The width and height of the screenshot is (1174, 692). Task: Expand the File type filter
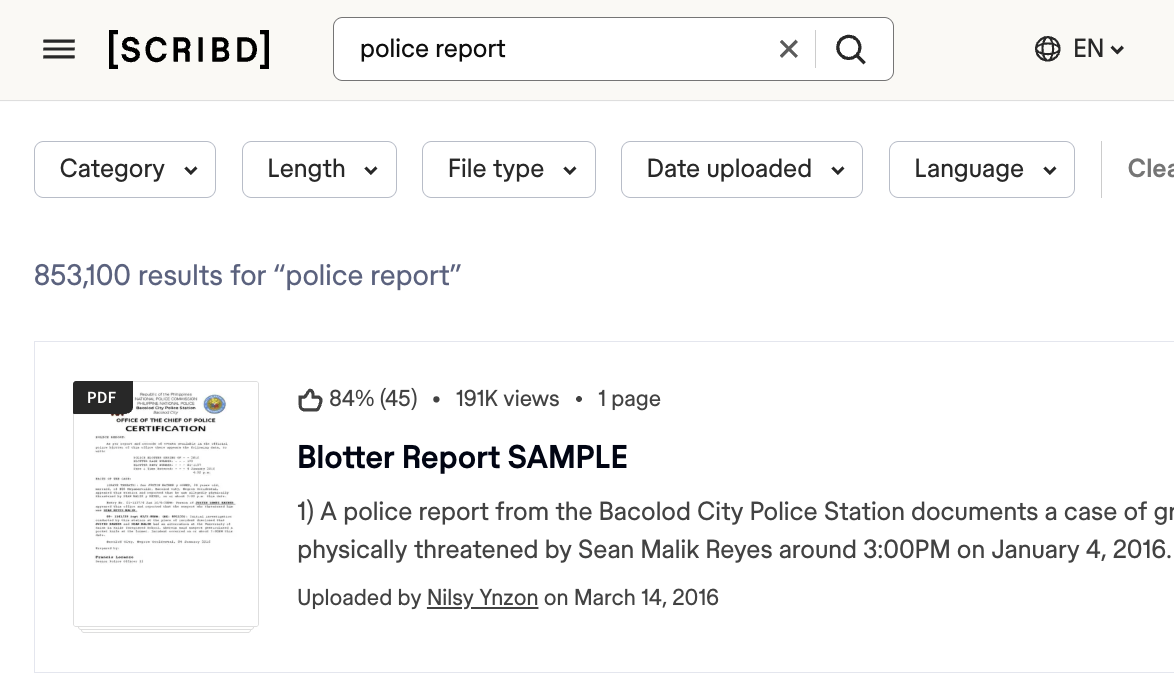click(508, 169)
